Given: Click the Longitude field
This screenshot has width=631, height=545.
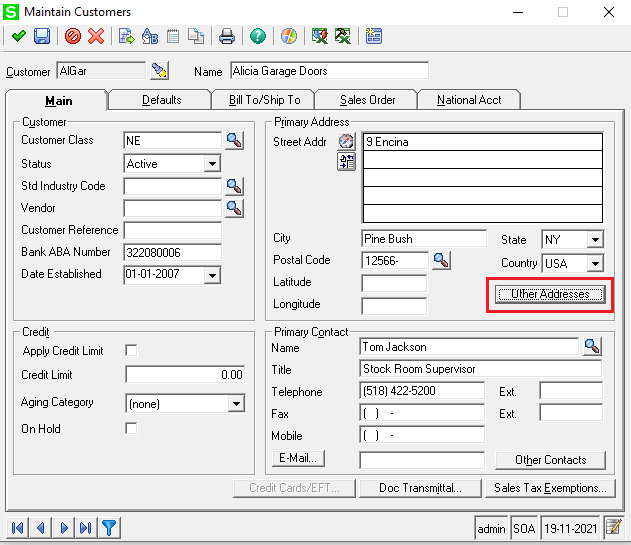Looking at the screenshot, I should coord(394,306).
